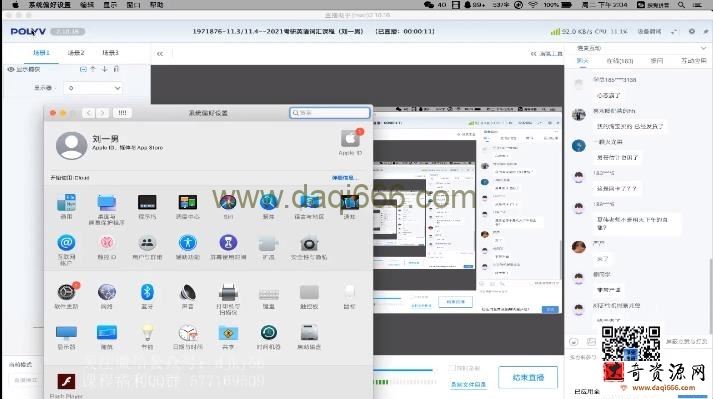
Task: Click the user account avatar 刘一男
Action: [x=71, y=146]
